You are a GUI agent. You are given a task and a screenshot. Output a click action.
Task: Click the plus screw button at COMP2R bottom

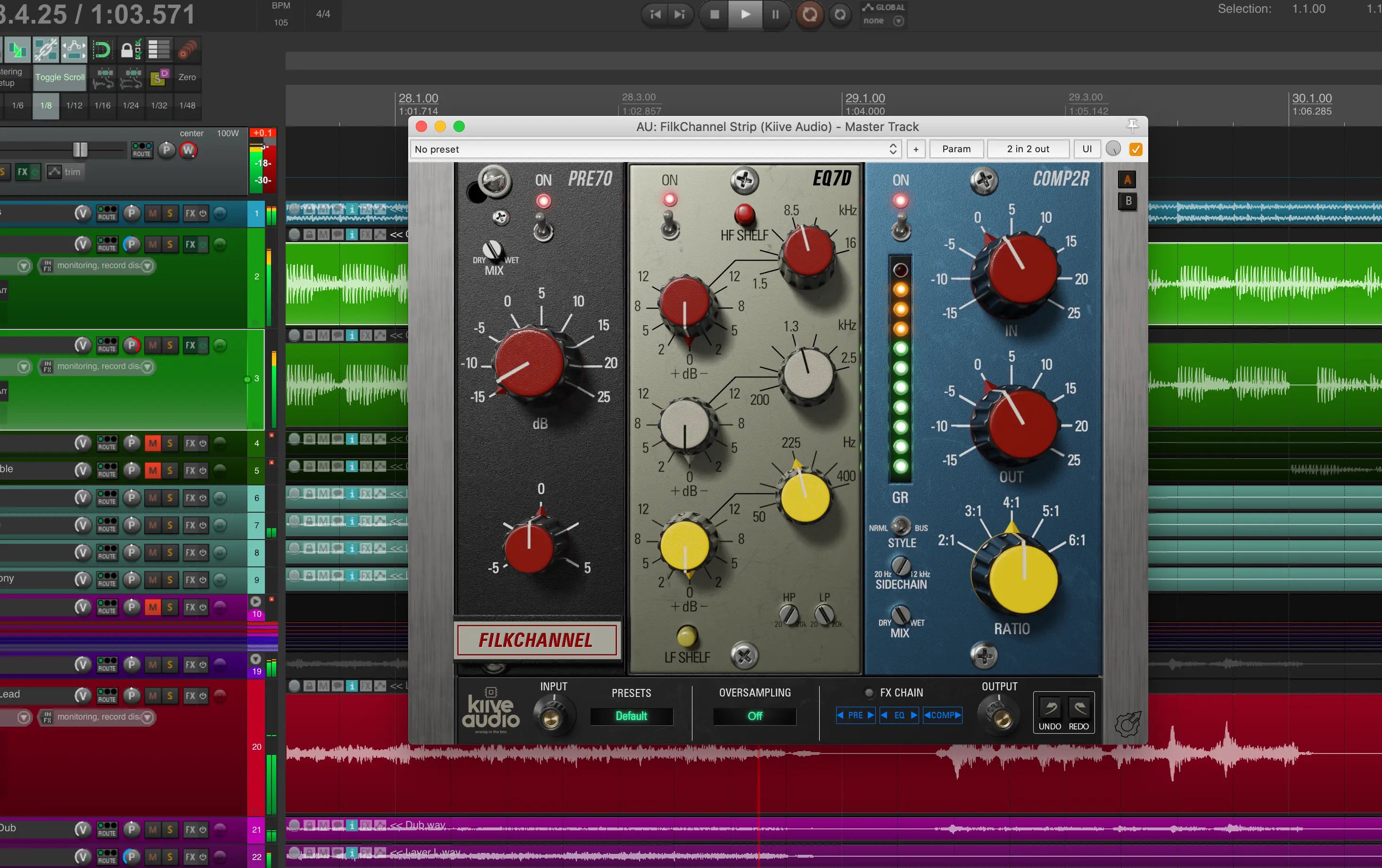pos(984,656)
